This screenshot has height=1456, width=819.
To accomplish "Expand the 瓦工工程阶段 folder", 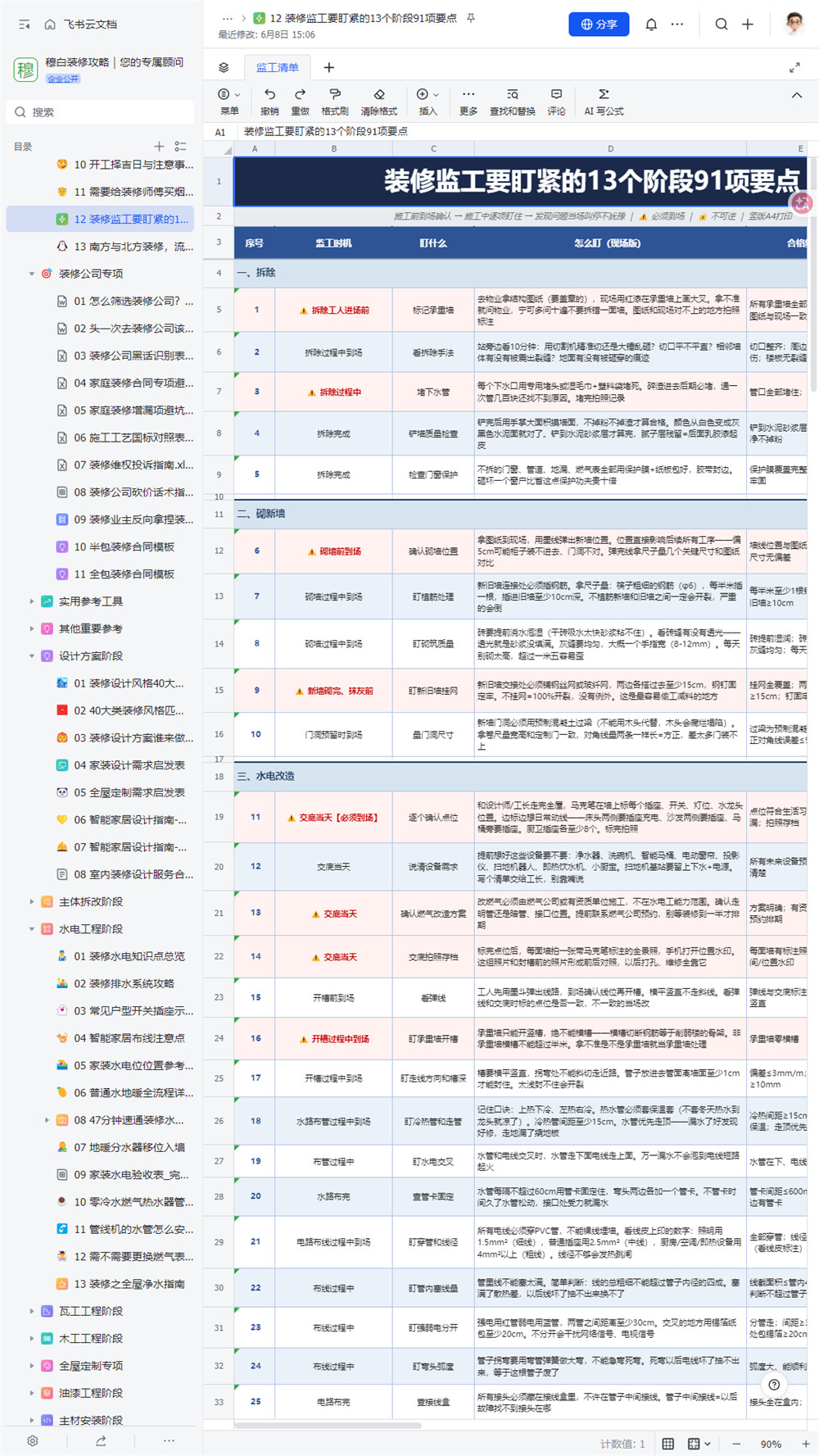I will pos(32,1311).
